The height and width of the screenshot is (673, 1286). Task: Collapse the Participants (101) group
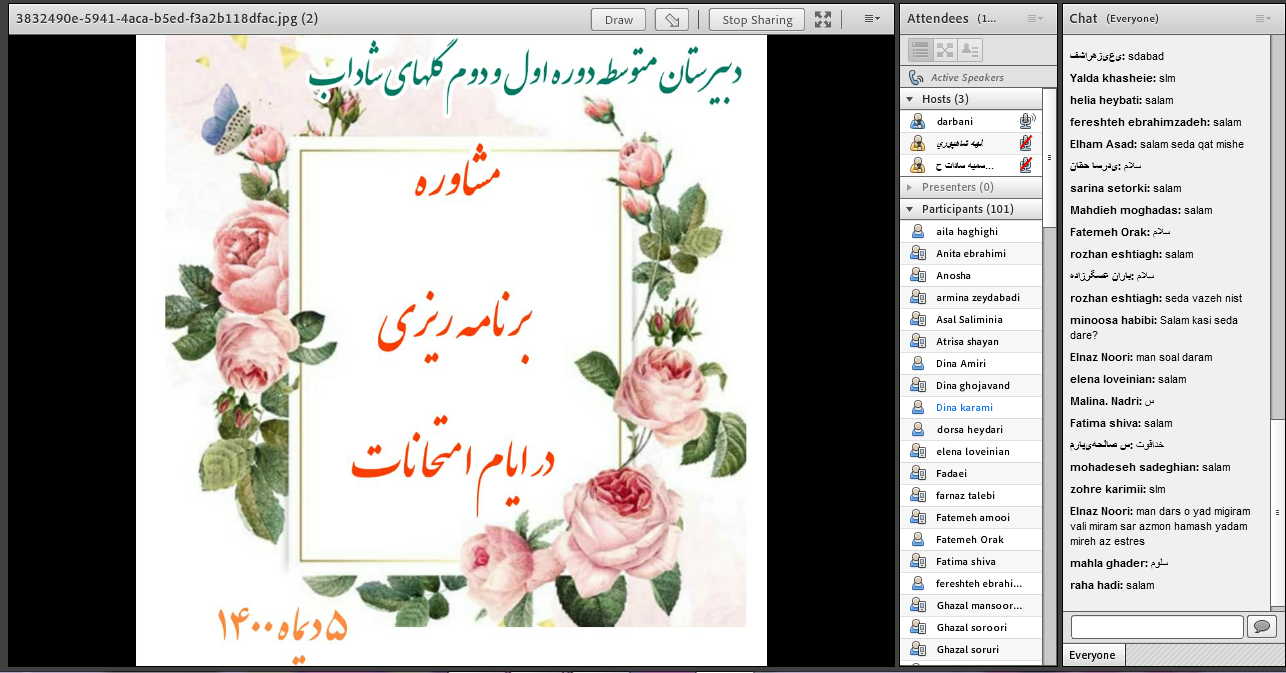[x=910, y=209]
